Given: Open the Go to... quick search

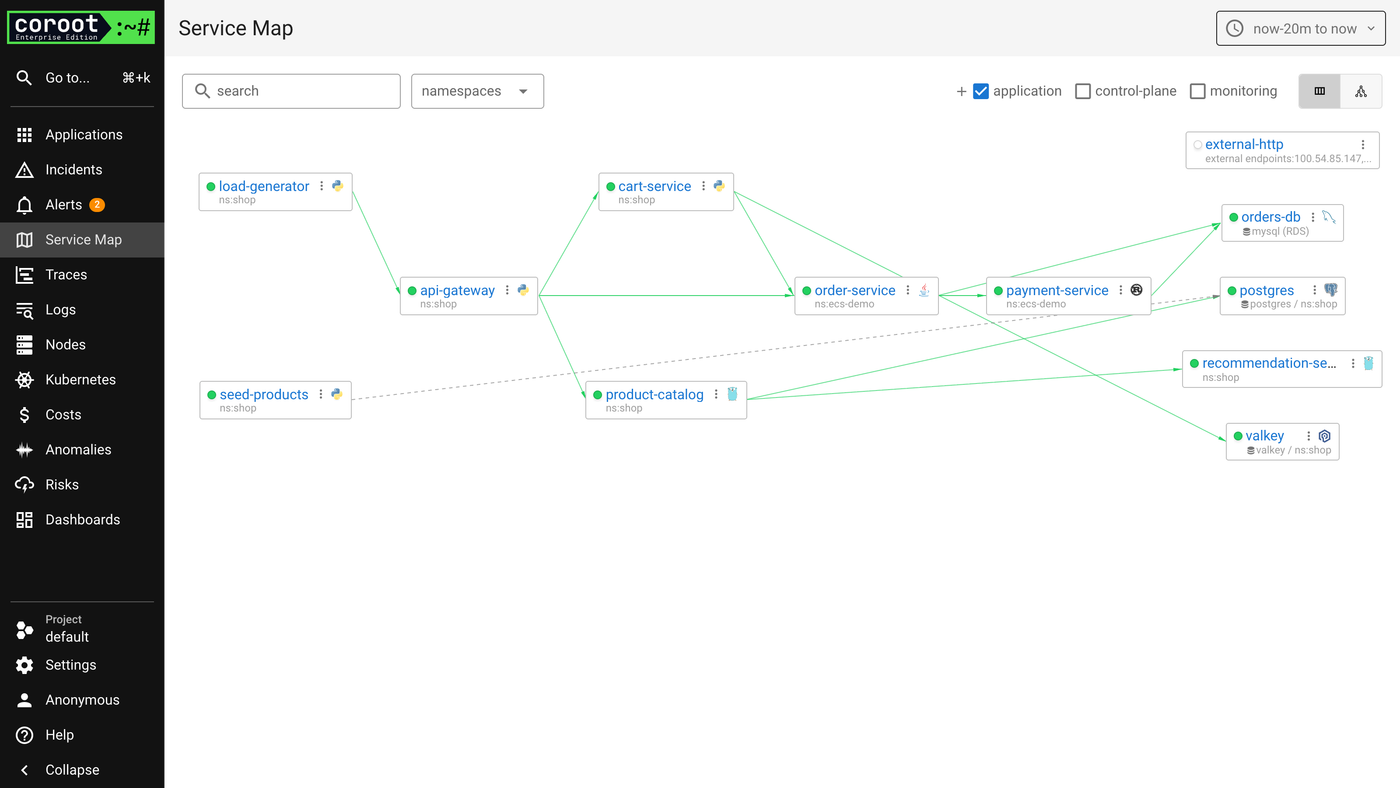Looking at the screenshot, I should (82, 78).
